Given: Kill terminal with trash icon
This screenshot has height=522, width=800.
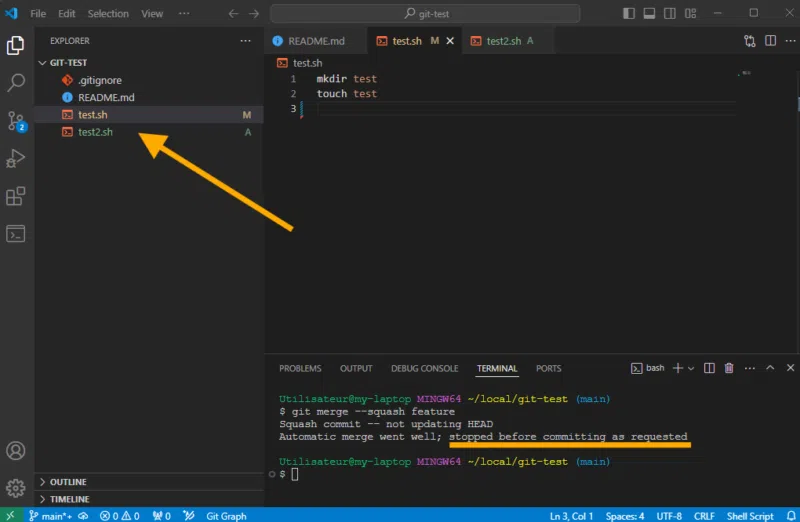Looking at the screenshot, I should click(729, 368).
